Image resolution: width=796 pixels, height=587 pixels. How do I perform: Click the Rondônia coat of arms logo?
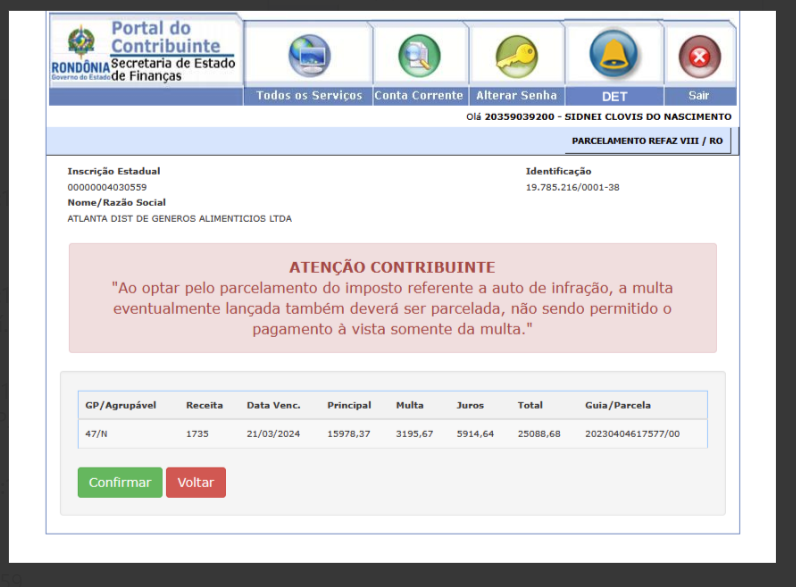pyautogui.click(x=81, y=44)
